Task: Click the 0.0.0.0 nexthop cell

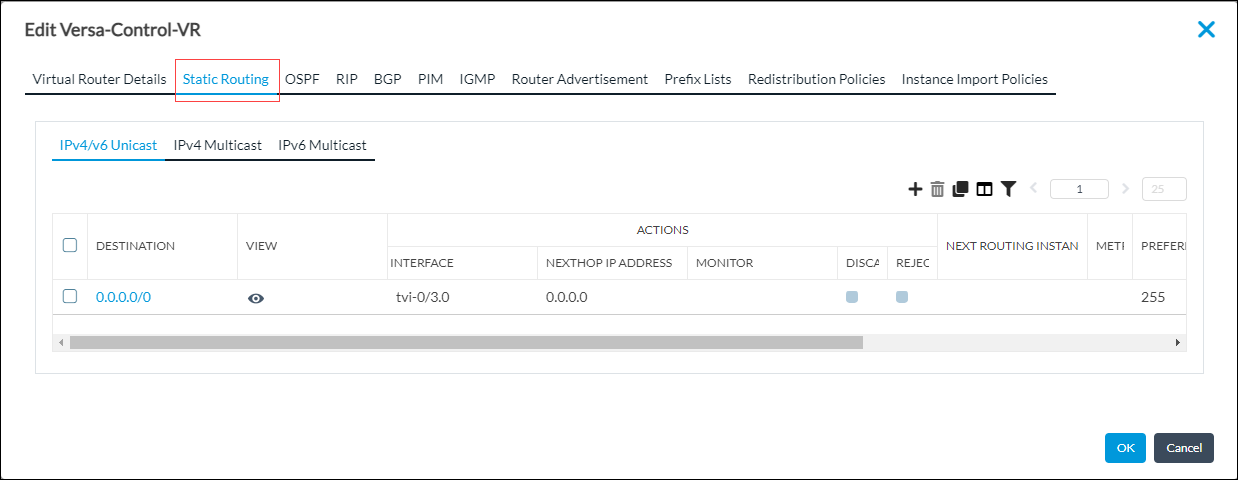Action: 567,297
